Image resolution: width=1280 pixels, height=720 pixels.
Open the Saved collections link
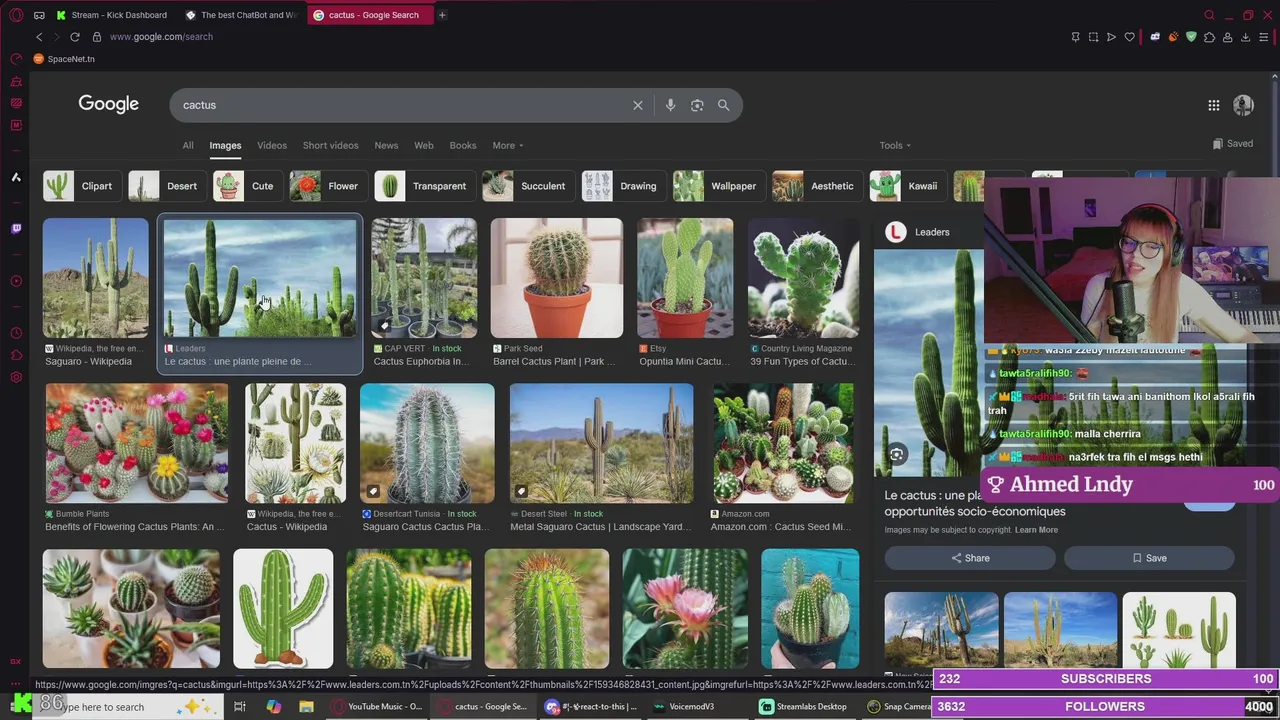click(1232, 144)
